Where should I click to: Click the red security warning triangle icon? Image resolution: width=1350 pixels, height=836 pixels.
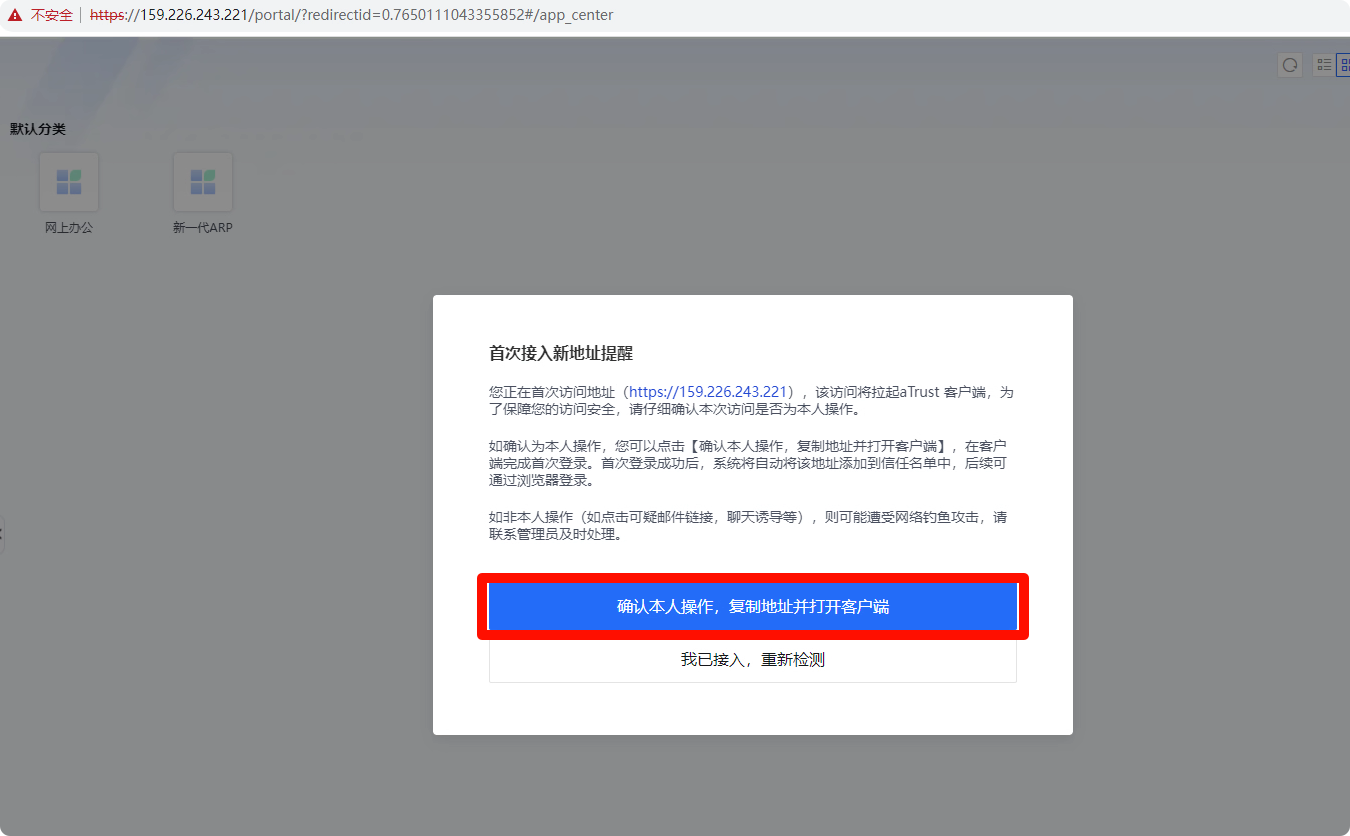point(15,15)
